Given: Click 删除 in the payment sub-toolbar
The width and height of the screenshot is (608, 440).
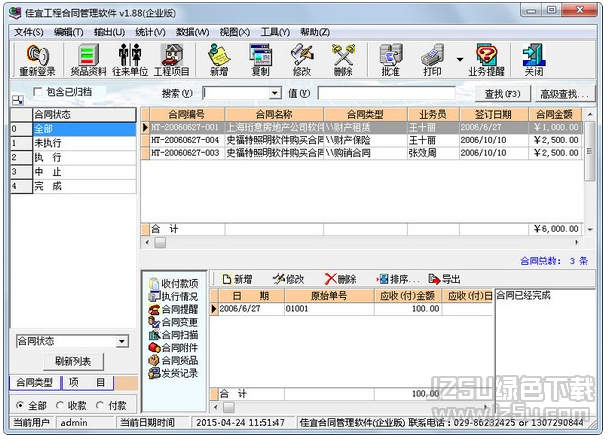Looking at the screenshot, I should 340,279.
